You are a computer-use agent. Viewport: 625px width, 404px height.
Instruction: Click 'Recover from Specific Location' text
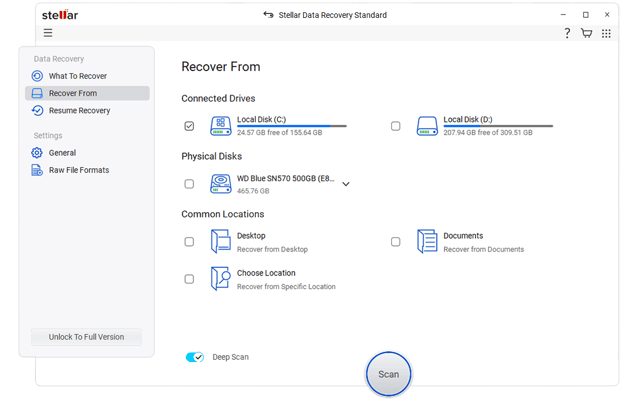(x=286, y=286)
